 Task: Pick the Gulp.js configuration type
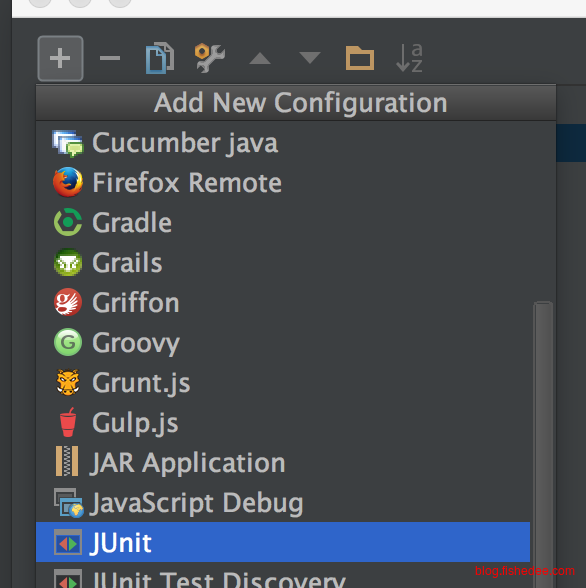(x=283, y=423)
